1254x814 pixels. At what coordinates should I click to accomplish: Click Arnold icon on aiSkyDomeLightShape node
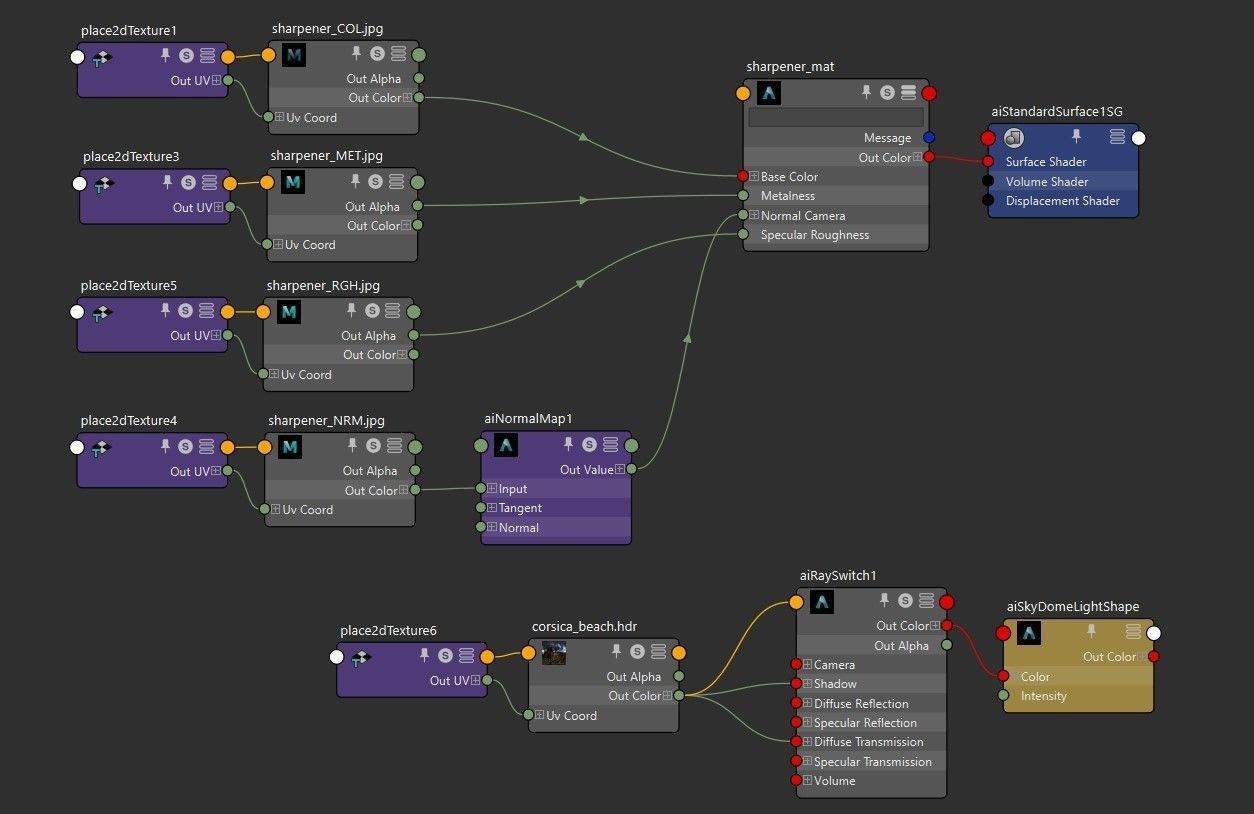click(x=1029, y=632)
